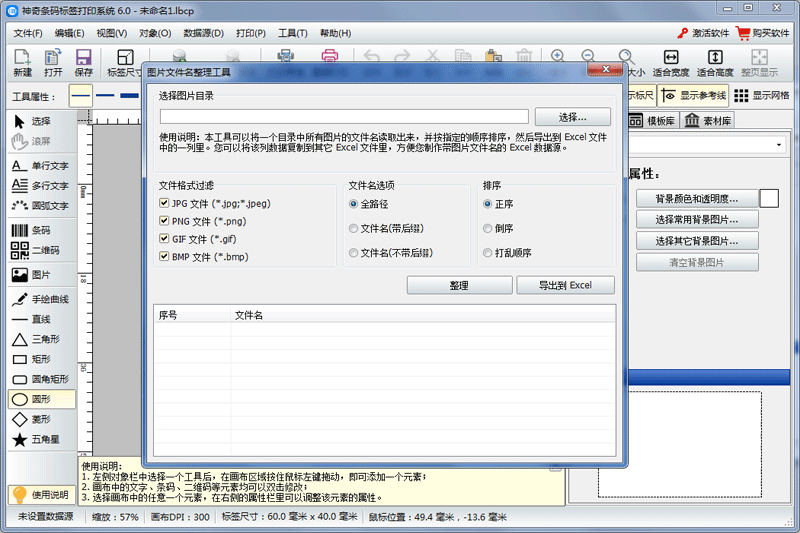Uncheck the JPG 文件 filter checkbox

[164, 204]
